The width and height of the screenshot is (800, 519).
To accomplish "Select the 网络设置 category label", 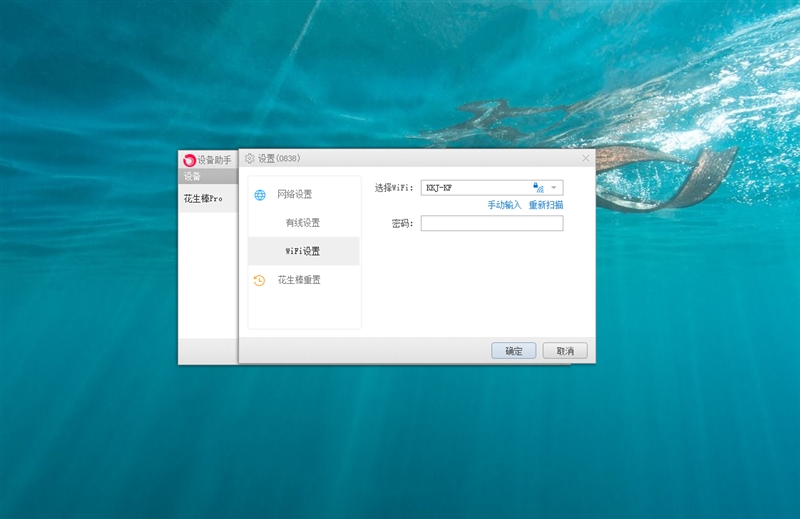I will [x=295, y=194].
